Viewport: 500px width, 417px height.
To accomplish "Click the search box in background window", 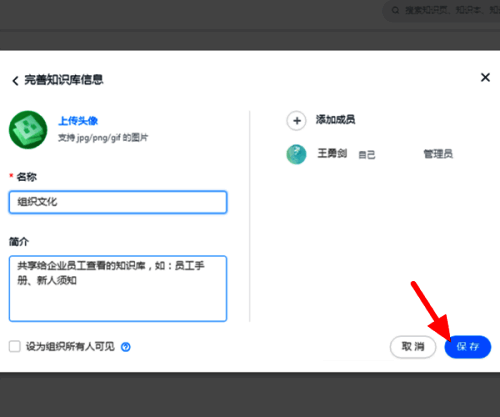I will pyautogui.click(x=441, y=11).
